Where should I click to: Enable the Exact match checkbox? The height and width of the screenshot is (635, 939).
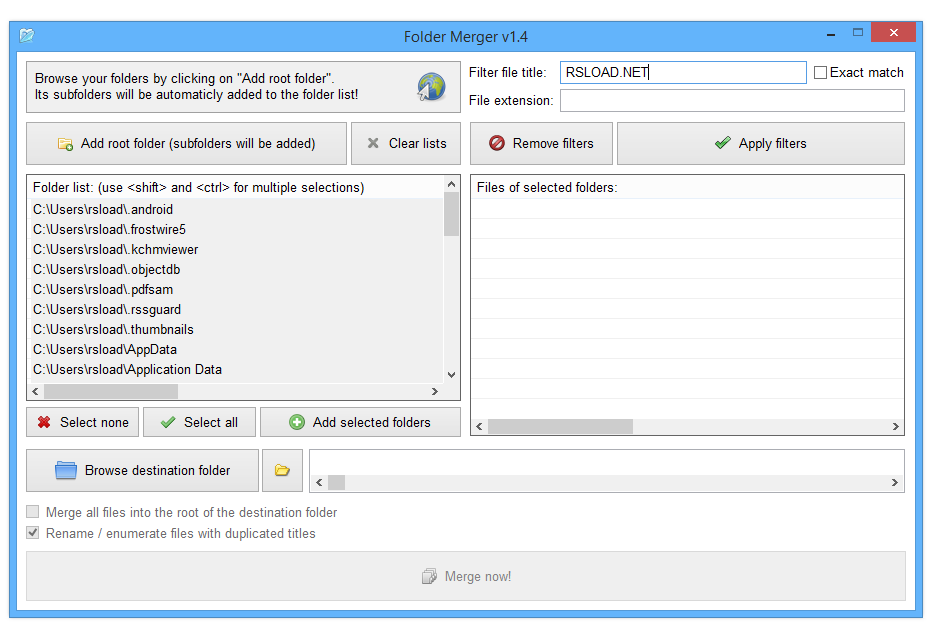coord(820,72)
